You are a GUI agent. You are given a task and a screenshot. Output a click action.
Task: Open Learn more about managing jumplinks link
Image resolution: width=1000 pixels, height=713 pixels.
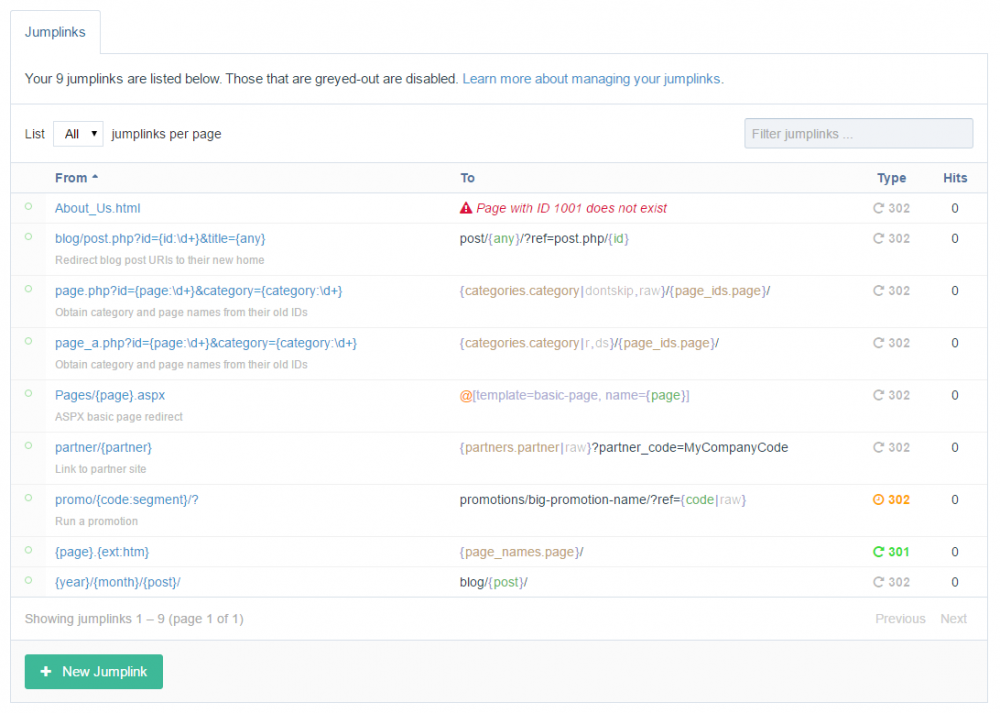coord(592,78)
